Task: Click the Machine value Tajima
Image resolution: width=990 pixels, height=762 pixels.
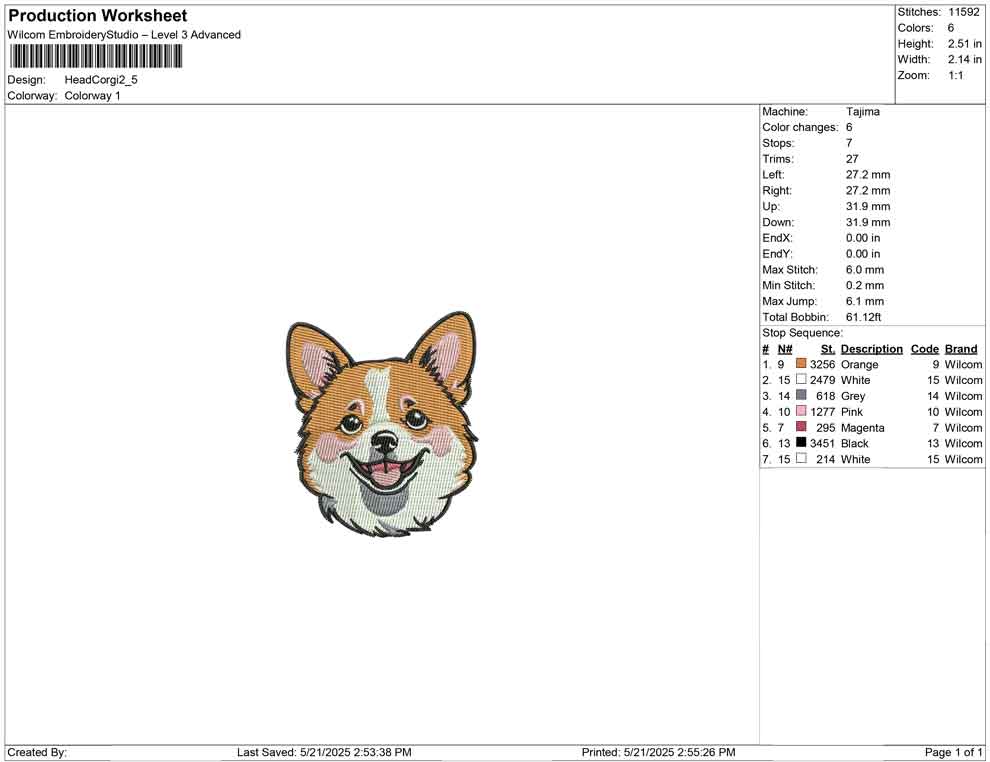Action: (862, 112)
